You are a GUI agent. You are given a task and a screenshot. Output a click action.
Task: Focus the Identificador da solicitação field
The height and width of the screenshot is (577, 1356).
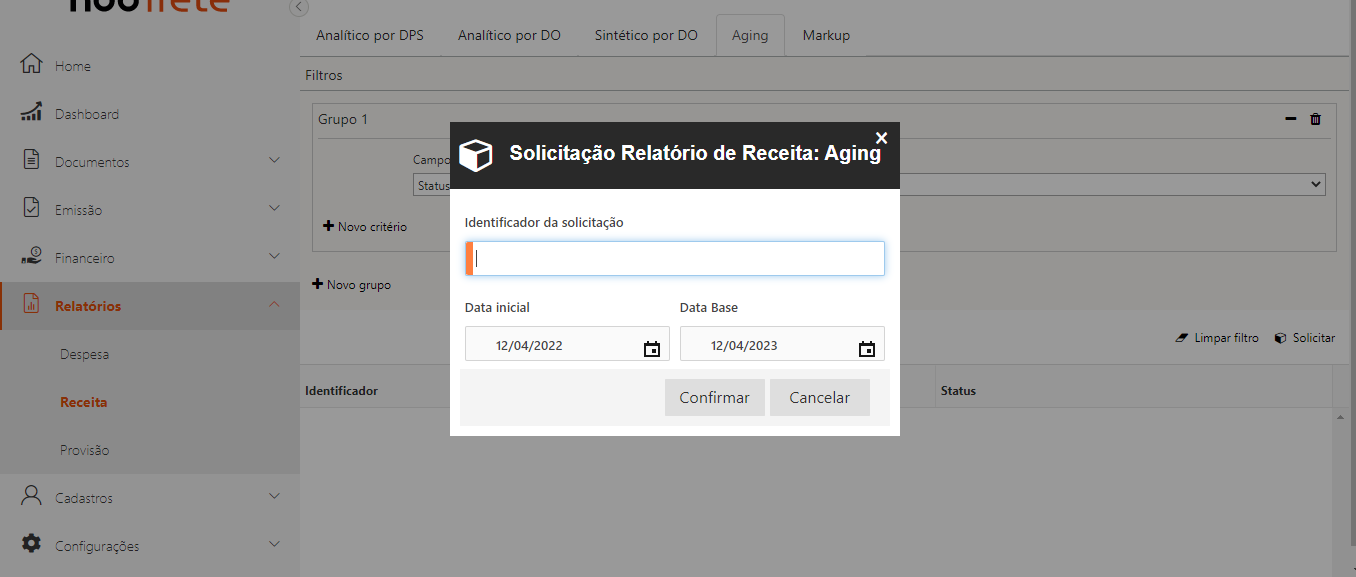pos(678,258)
